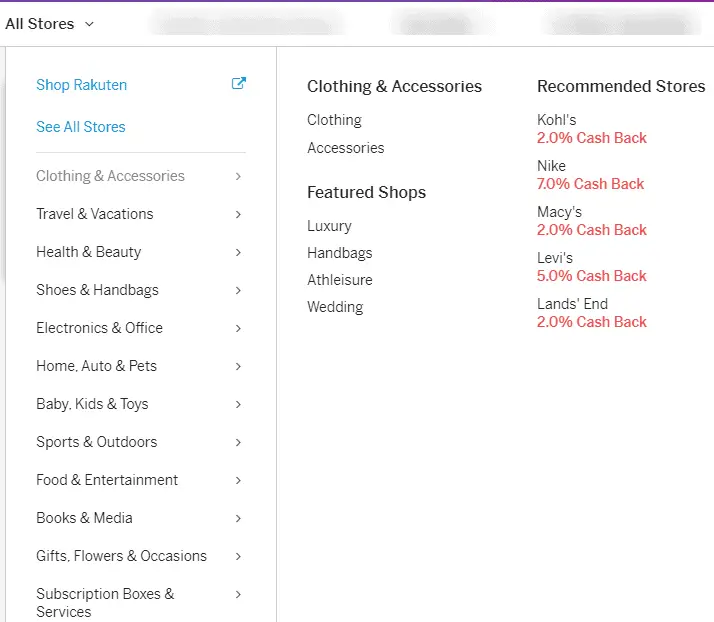Expand chevron next to Baby, Kids & Toys
Screen dimensions: 714x622
(x=238, y=404)
